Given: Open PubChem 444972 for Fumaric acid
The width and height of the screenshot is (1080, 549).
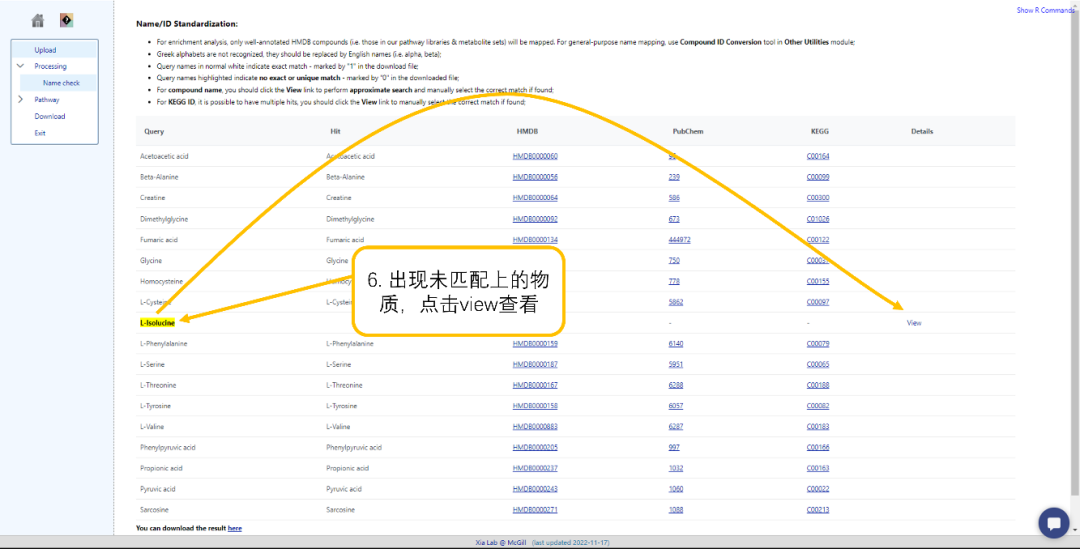Looking at the screenshot, I should 679,240.
